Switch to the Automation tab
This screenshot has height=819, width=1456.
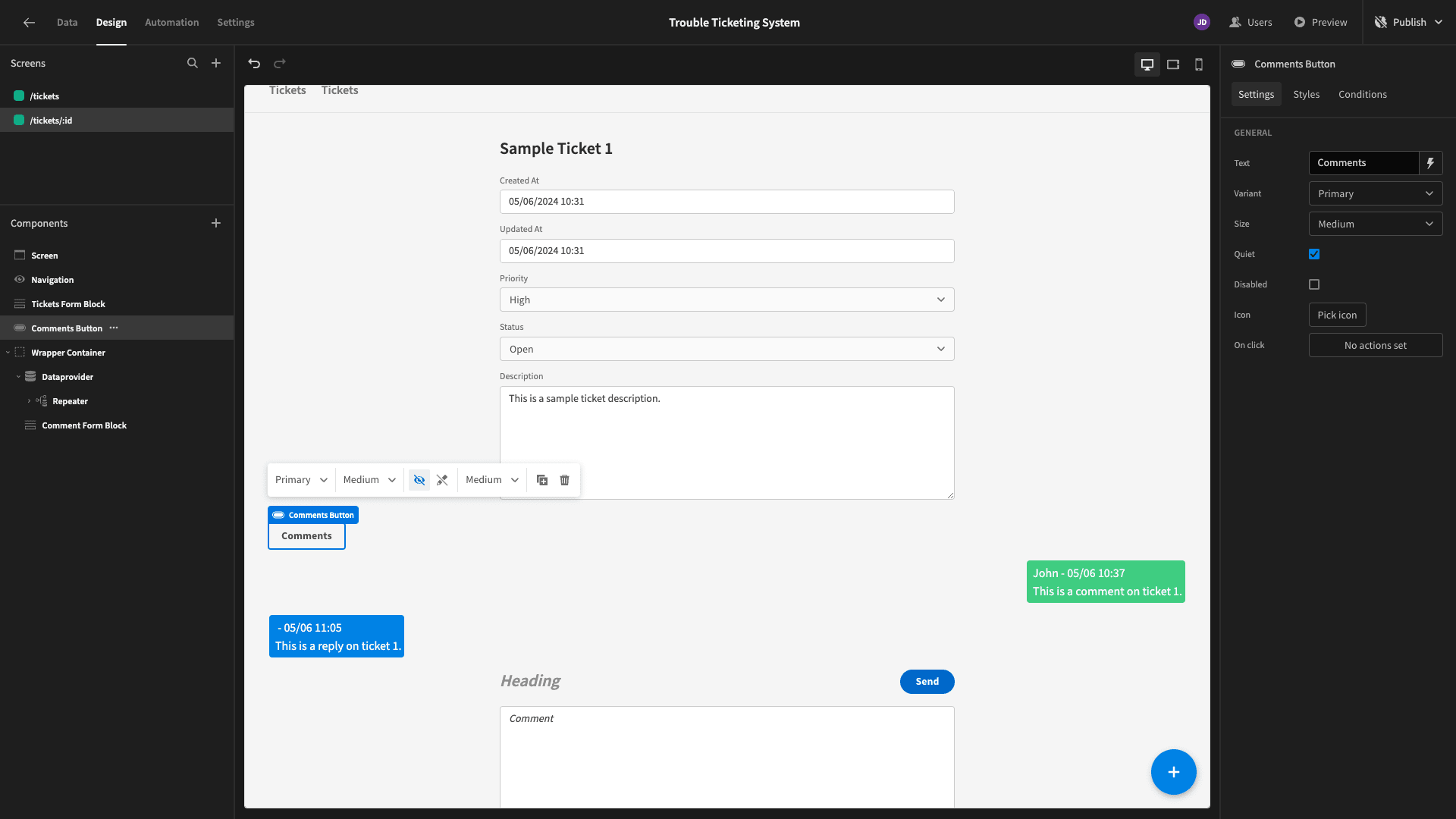(x=171, y=23)
